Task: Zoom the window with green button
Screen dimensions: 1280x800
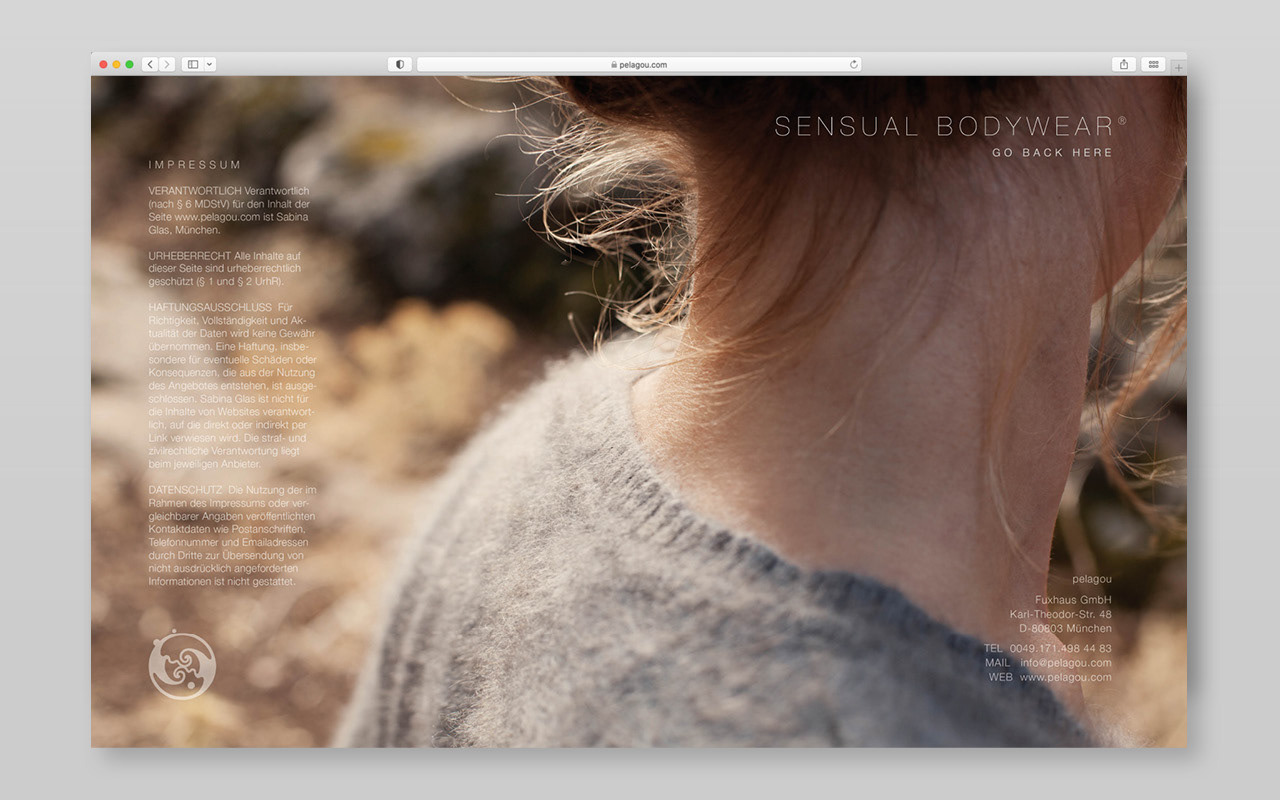Action: pos(129,64)
